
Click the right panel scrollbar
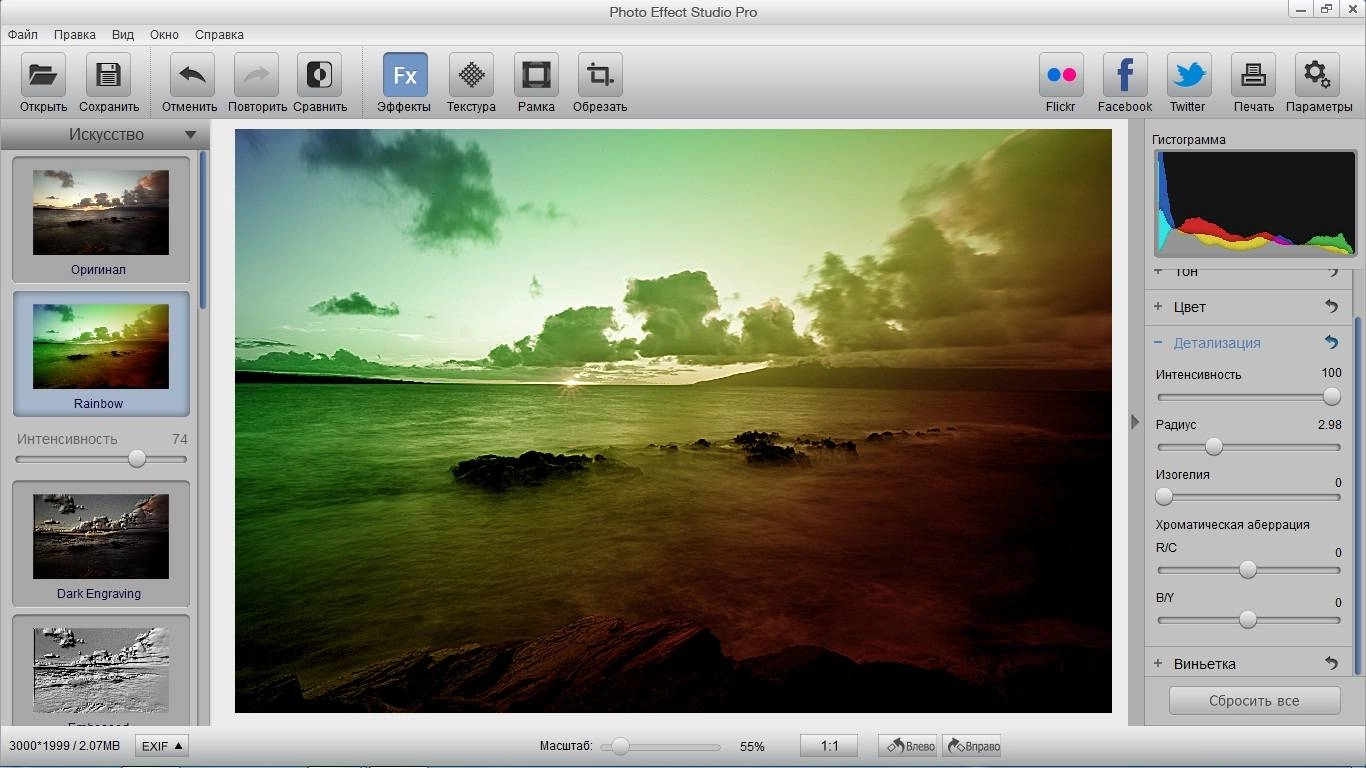(1357, 495)
